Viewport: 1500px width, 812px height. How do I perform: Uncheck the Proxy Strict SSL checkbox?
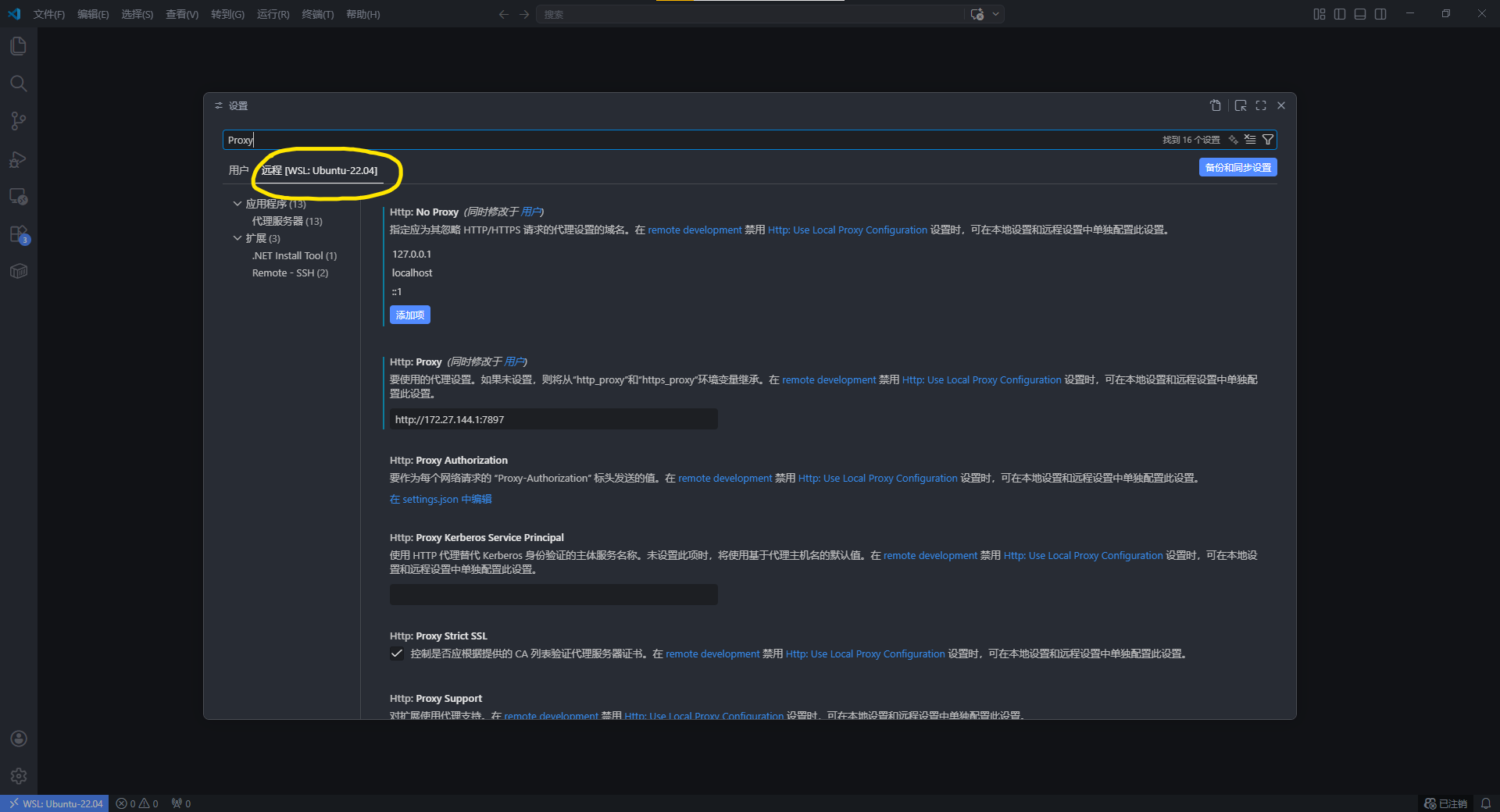point(397,654)
